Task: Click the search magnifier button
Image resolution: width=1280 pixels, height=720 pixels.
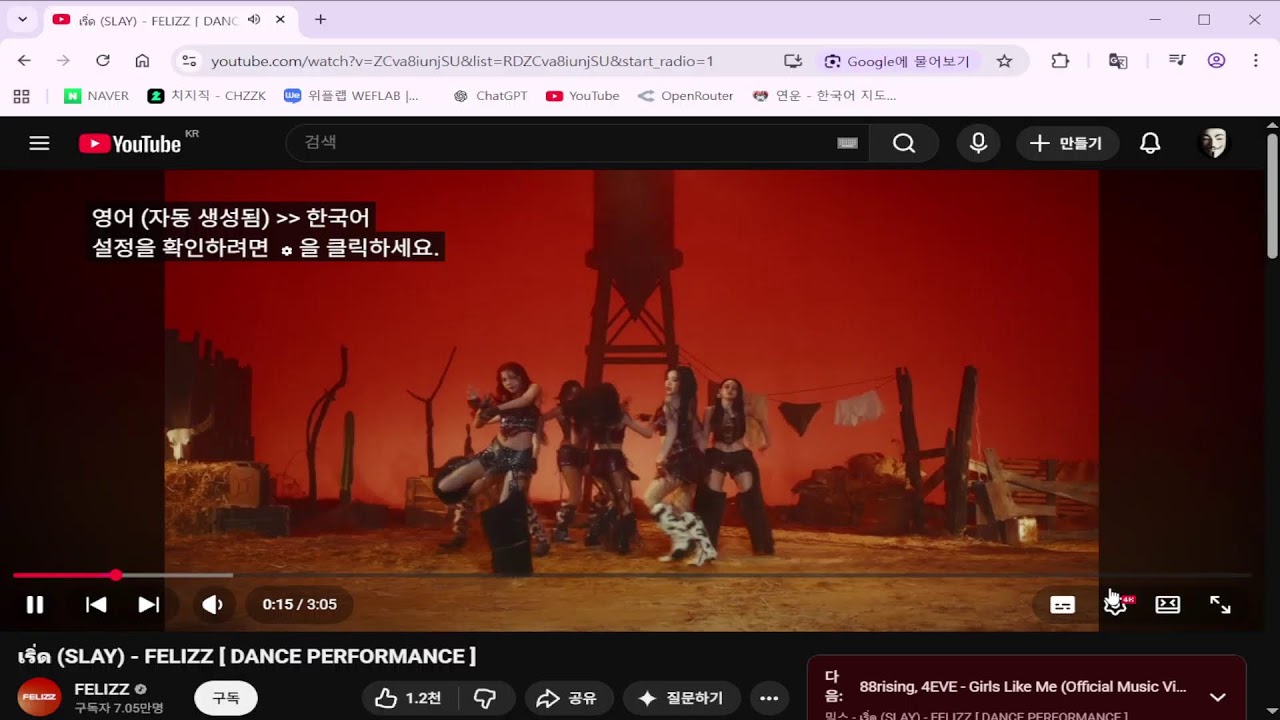Action: (x=904, y=143)
